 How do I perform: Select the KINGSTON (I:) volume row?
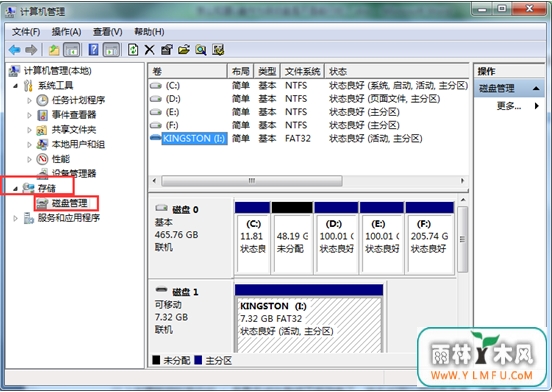309,138
